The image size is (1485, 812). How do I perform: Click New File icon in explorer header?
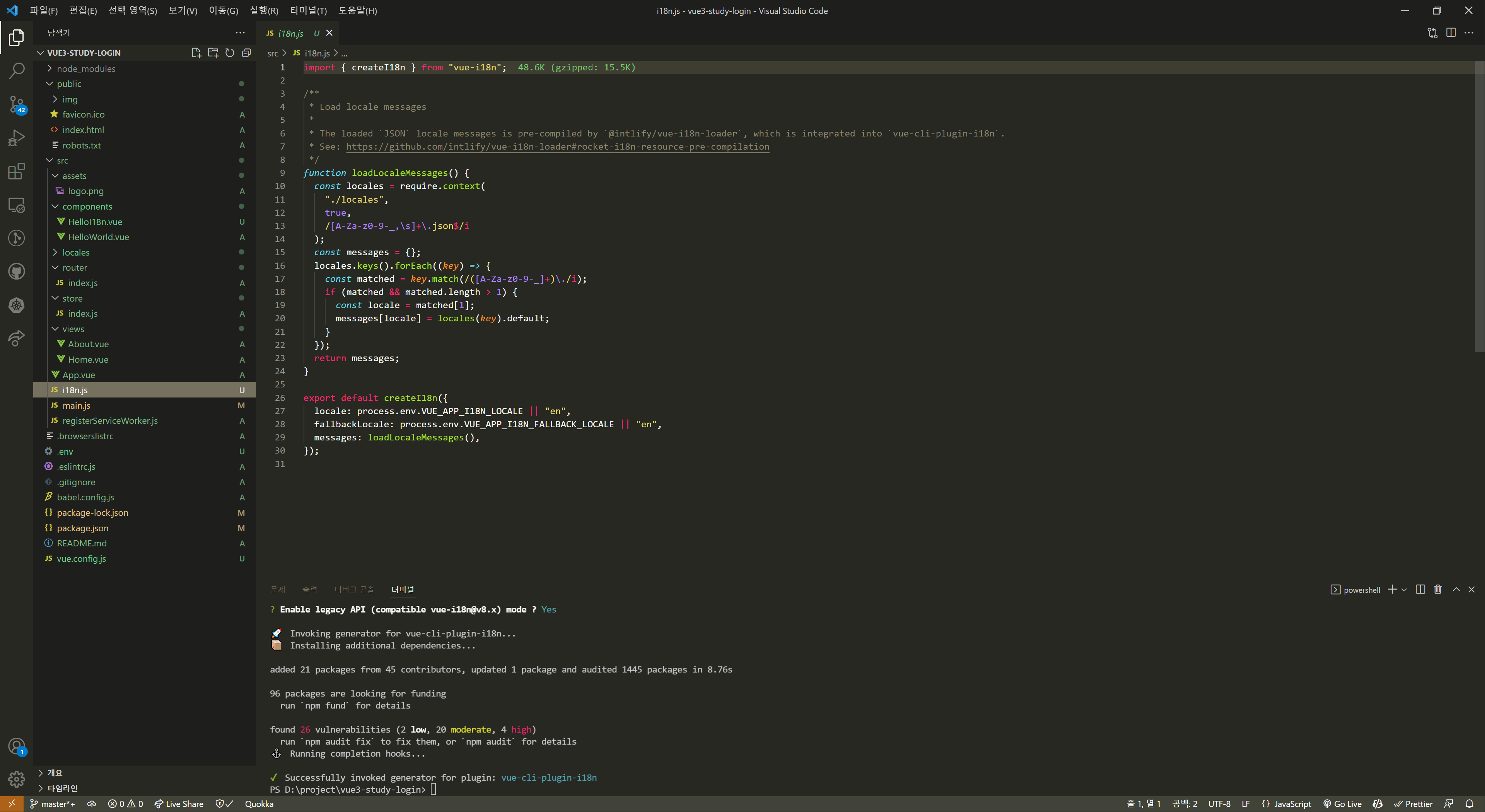pos(196,53)
